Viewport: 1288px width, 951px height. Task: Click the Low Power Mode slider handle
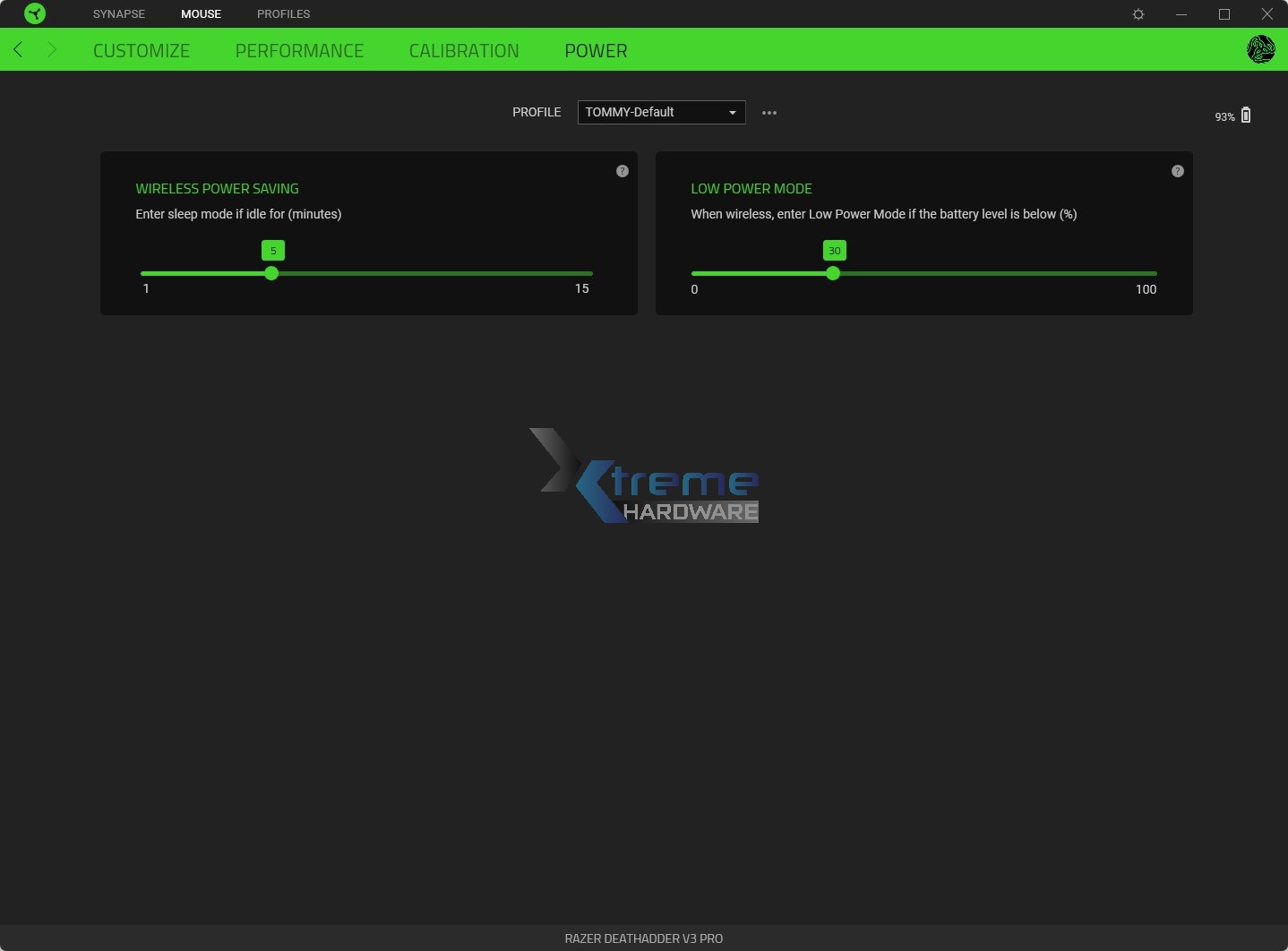click(x=833, y=273)
